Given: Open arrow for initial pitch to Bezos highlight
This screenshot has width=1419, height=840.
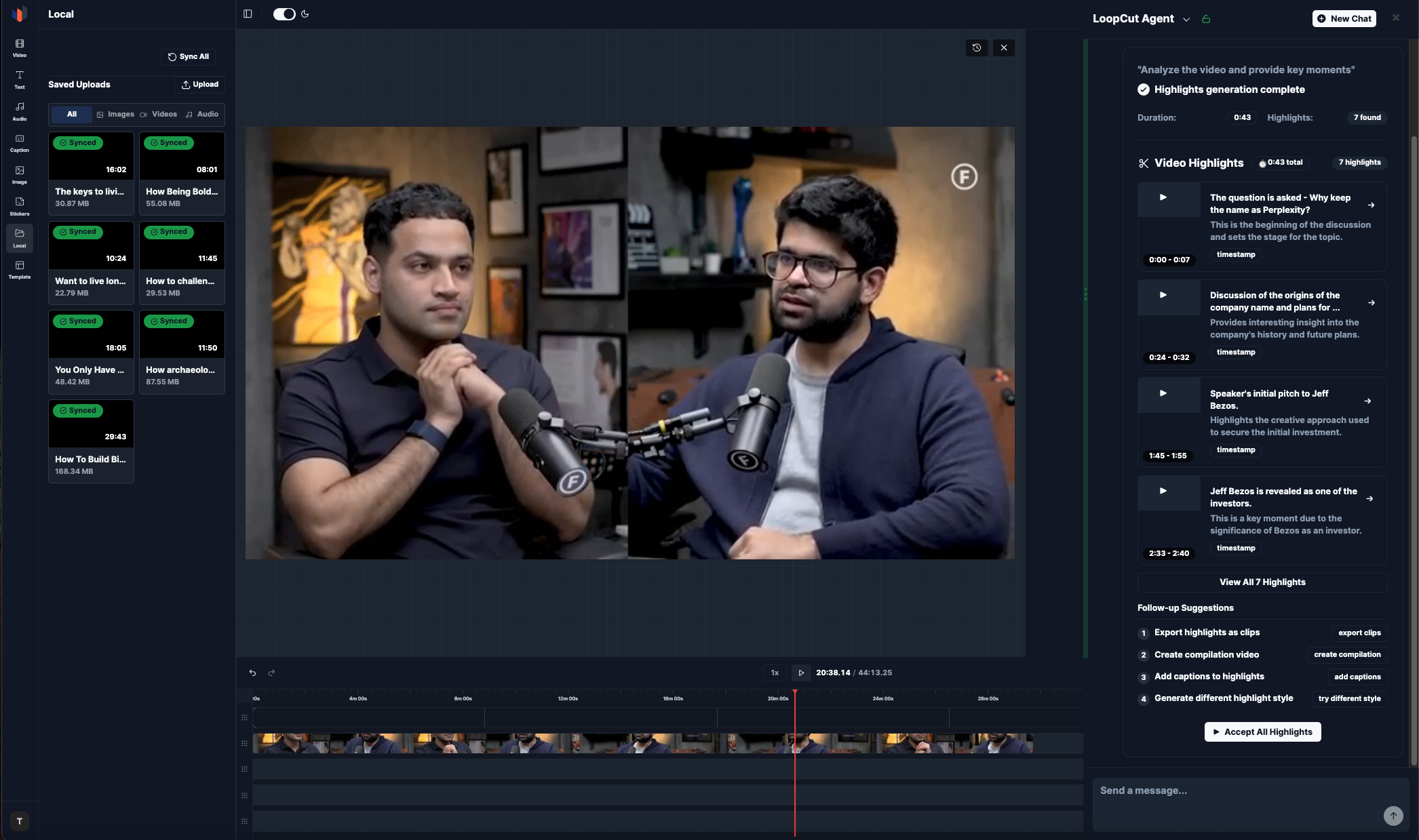Looking at the screenshot, I should tap(1368, 401).
